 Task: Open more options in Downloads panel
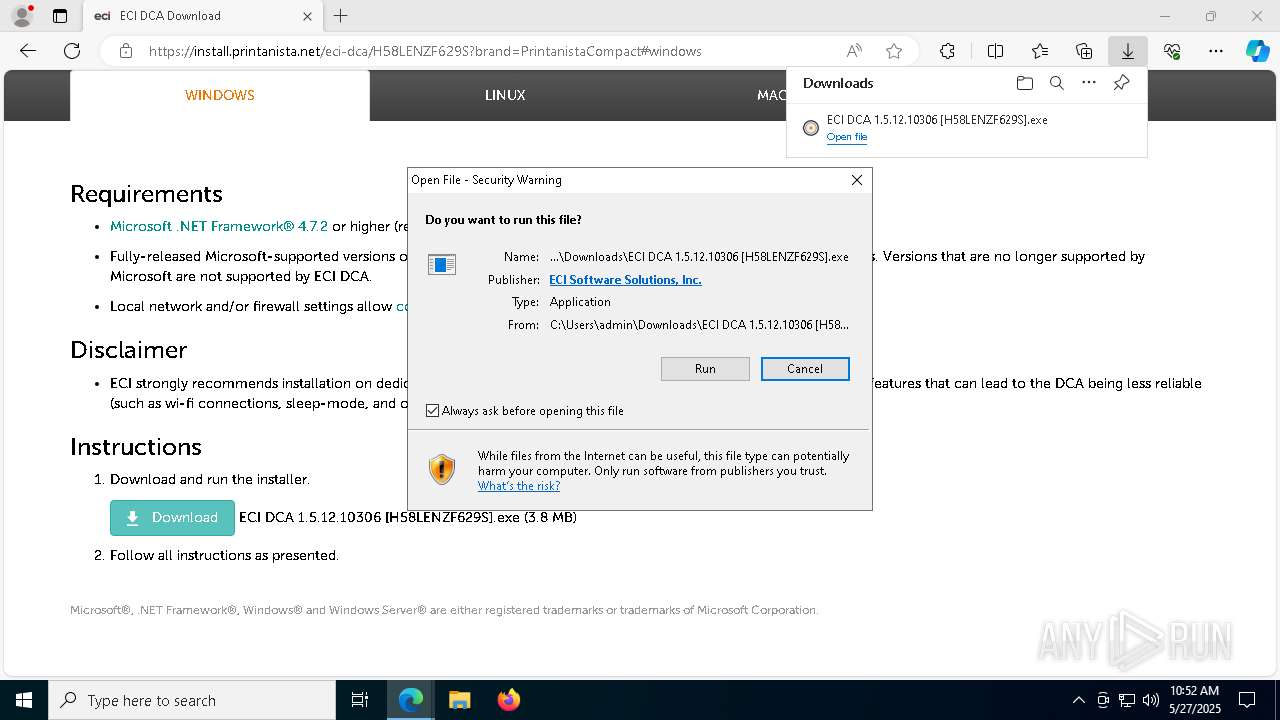point(1089,83)
